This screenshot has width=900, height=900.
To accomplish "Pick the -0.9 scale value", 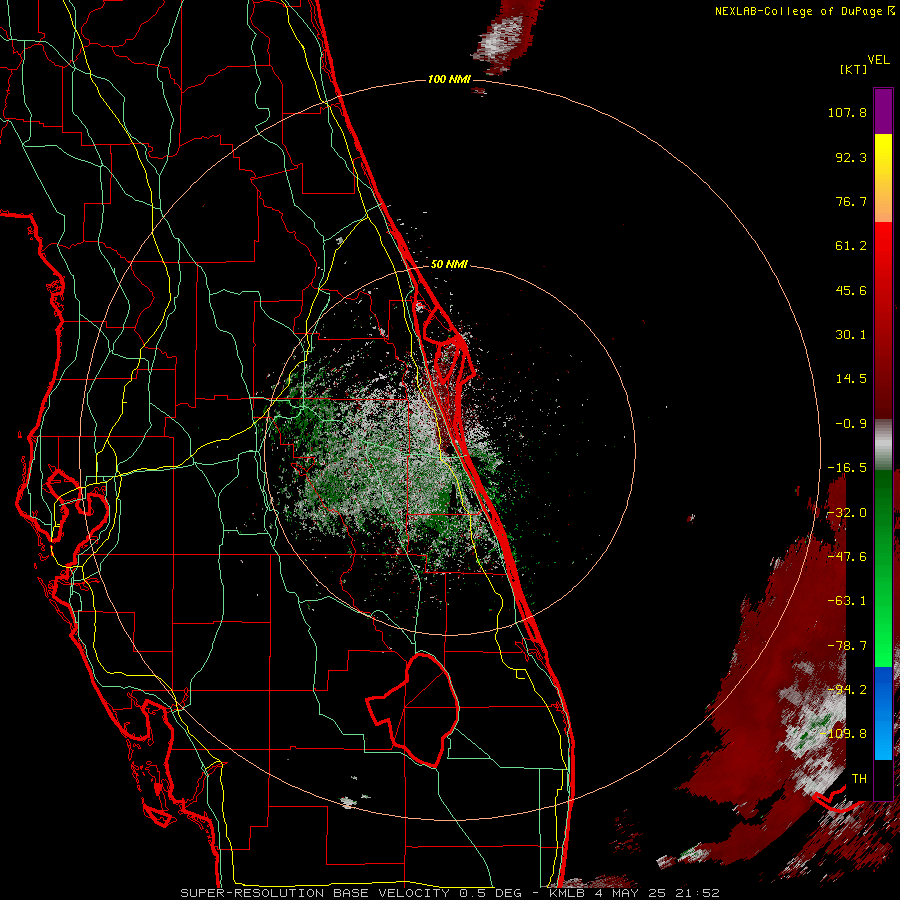I will pos(851,424).
